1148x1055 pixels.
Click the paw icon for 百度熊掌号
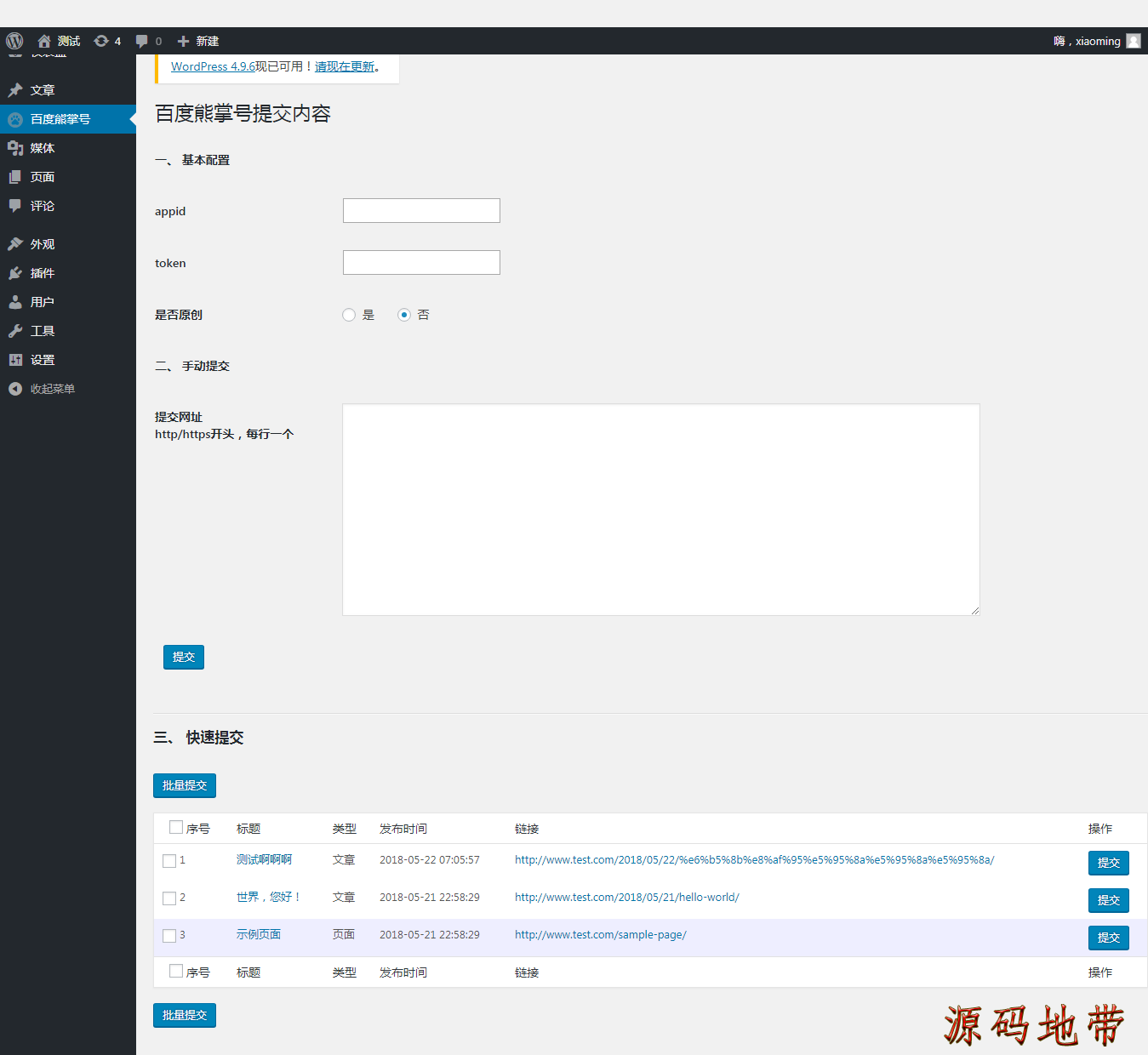15,119
